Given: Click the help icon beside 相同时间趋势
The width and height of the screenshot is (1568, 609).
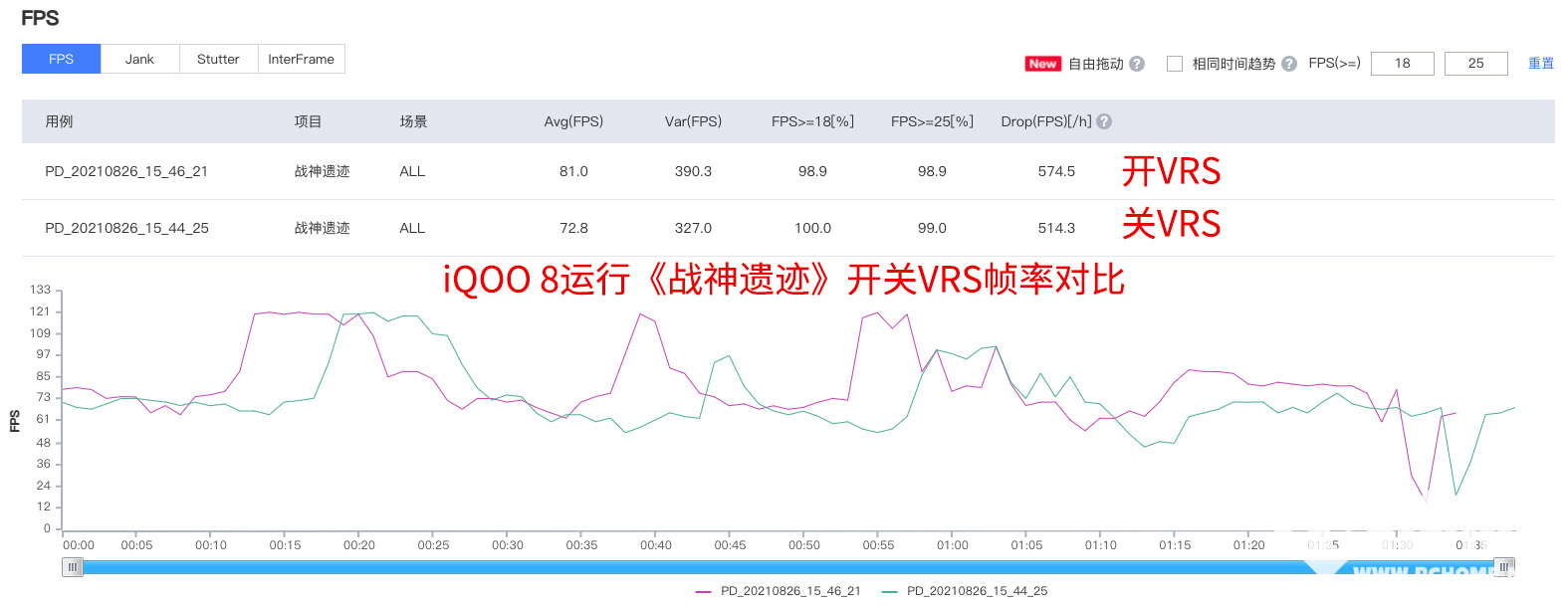Looking at the screenshot, I should coord(1289,64).
